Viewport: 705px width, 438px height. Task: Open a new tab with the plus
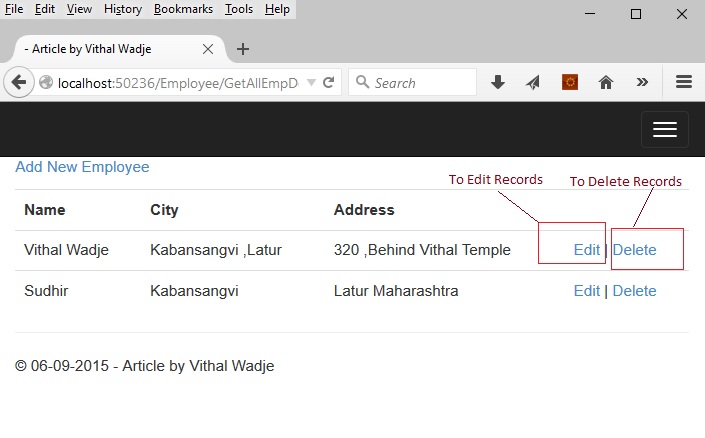(243, 49)
